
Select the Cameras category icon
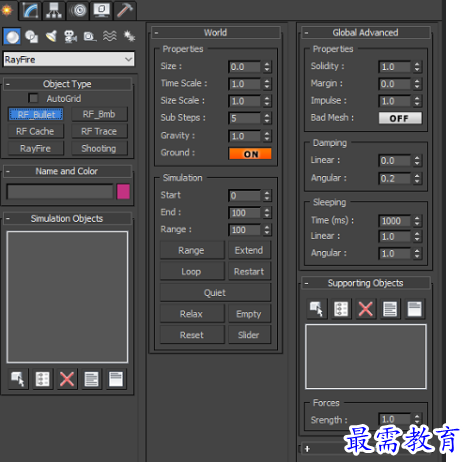tap(70, 36)
